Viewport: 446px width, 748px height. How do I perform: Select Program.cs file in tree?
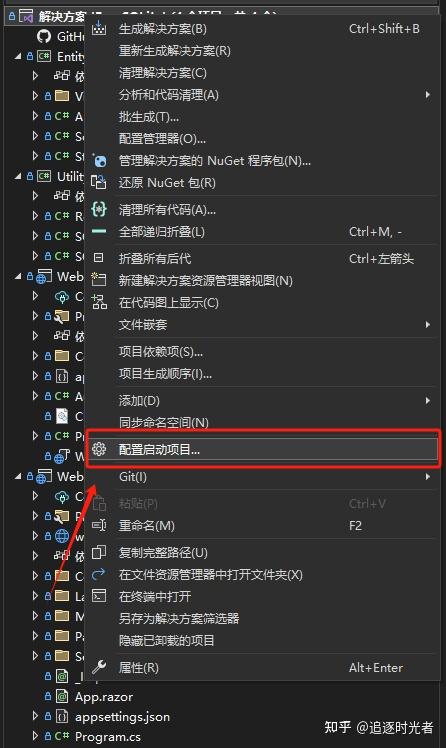point(107,736)
